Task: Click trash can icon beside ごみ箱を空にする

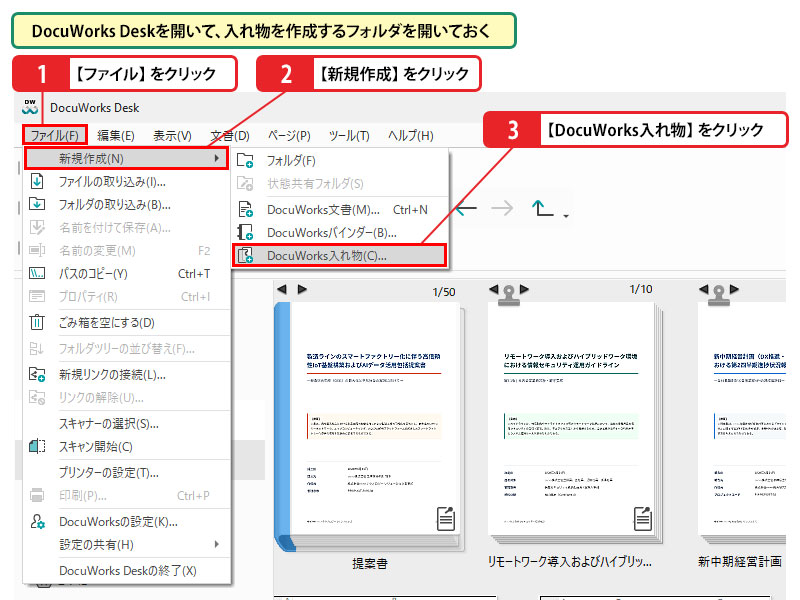Action: point(37,322)
